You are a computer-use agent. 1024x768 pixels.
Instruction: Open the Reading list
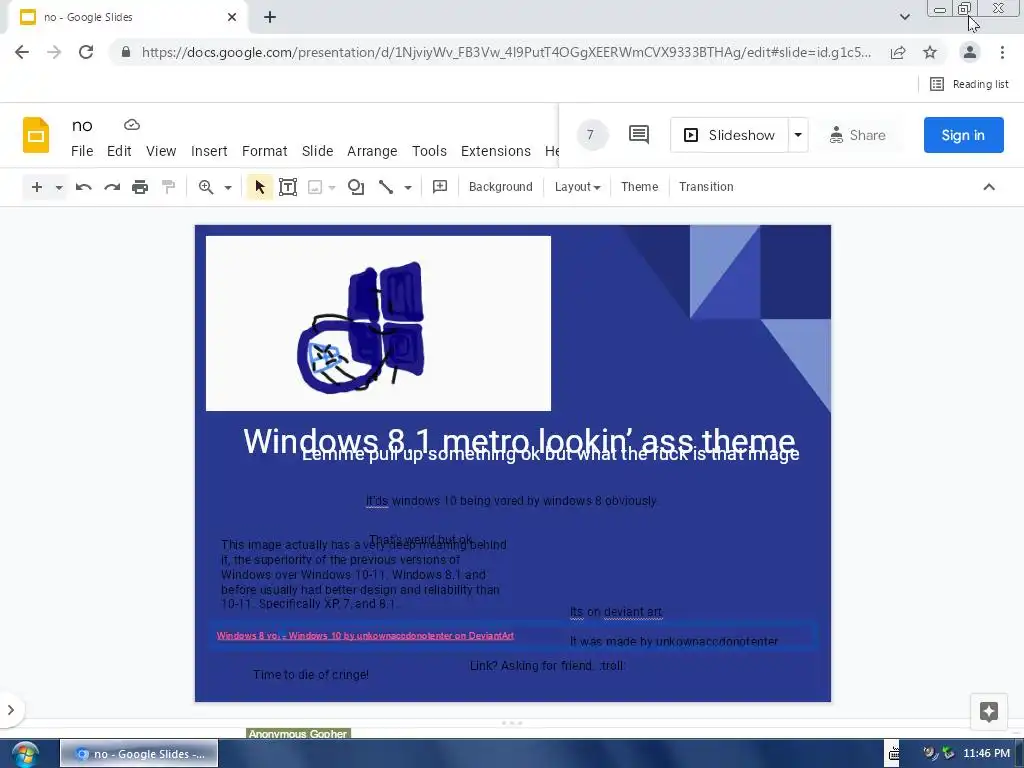click(969, 84)
